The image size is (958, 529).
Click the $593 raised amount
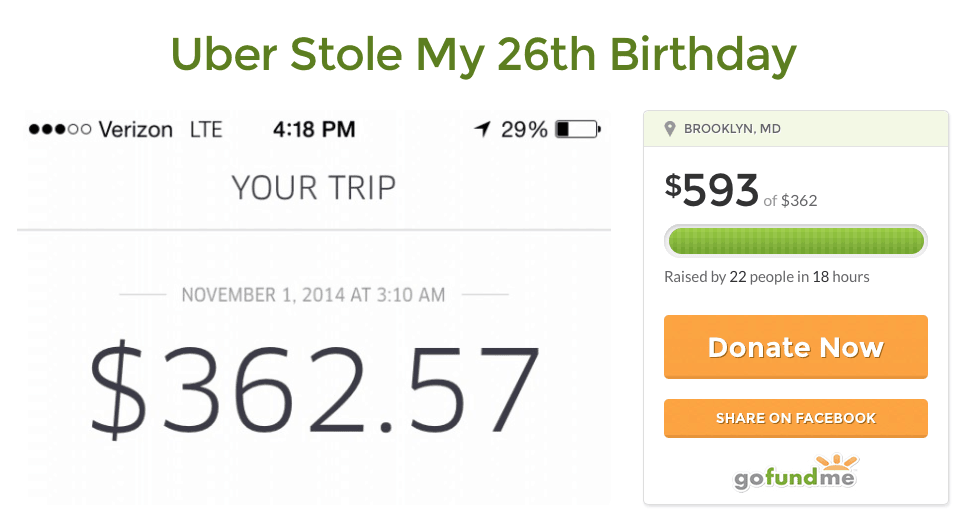[712, 191]
